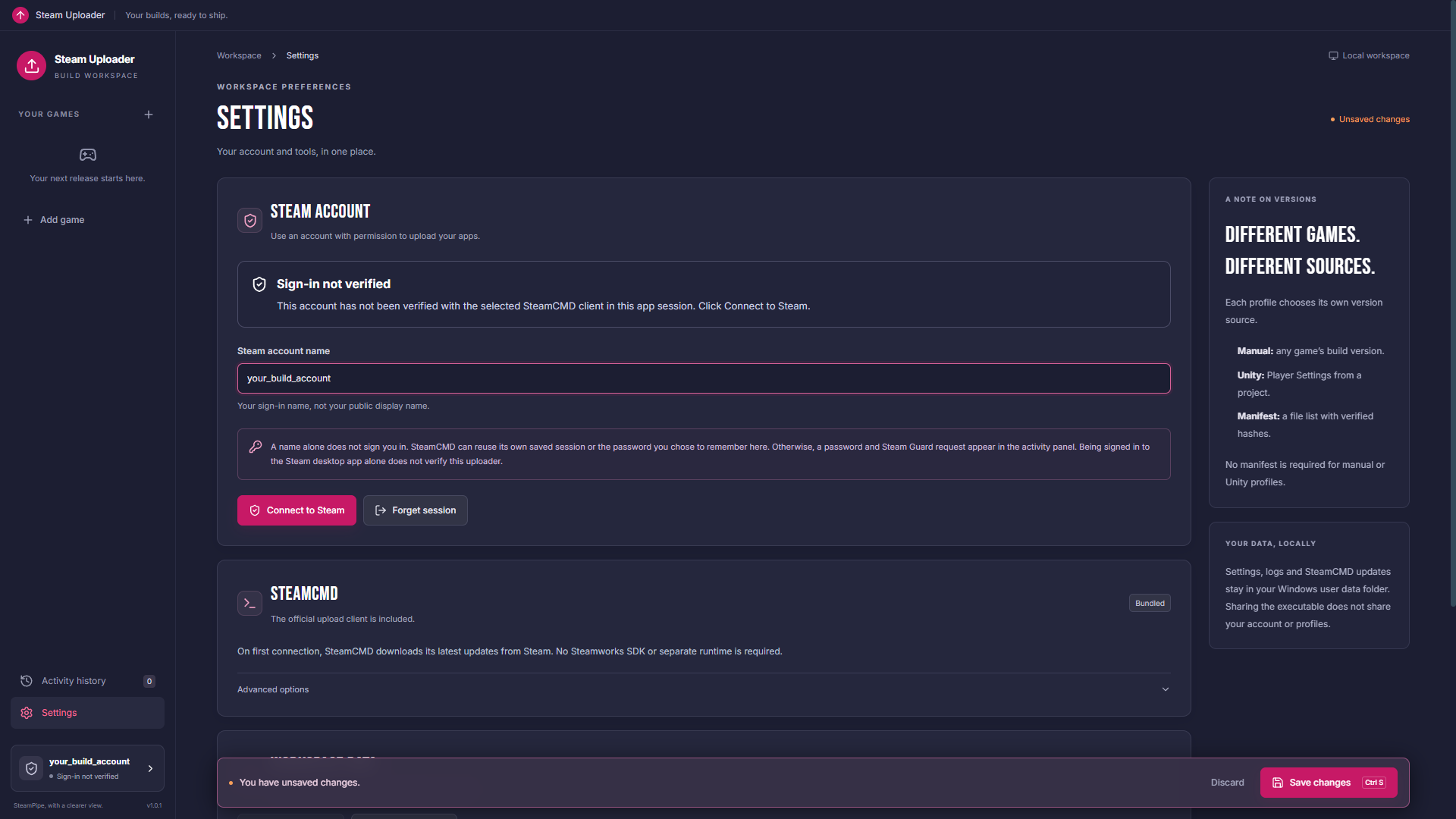Click the Advanced options chevron arrow
Screen dimensions: 1456x819
pos(1166,689)
